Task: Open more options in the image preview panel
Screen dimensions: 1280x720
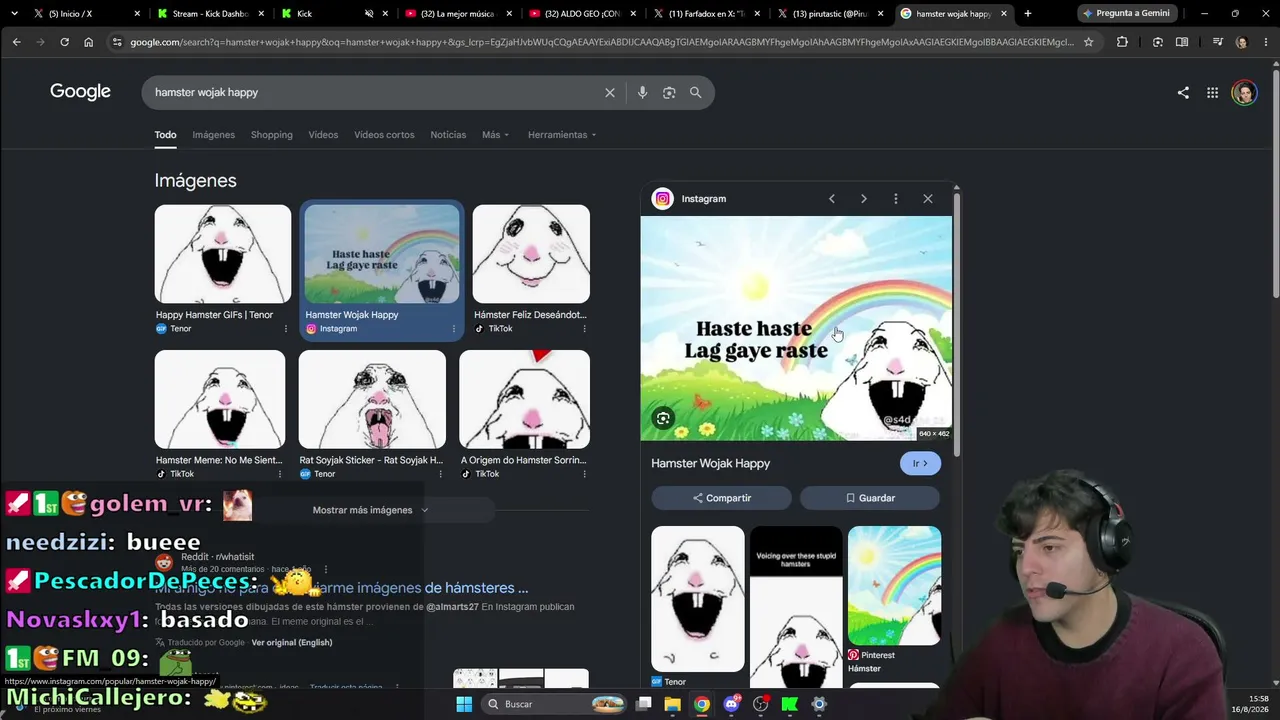Action: [x=896, y=199]
